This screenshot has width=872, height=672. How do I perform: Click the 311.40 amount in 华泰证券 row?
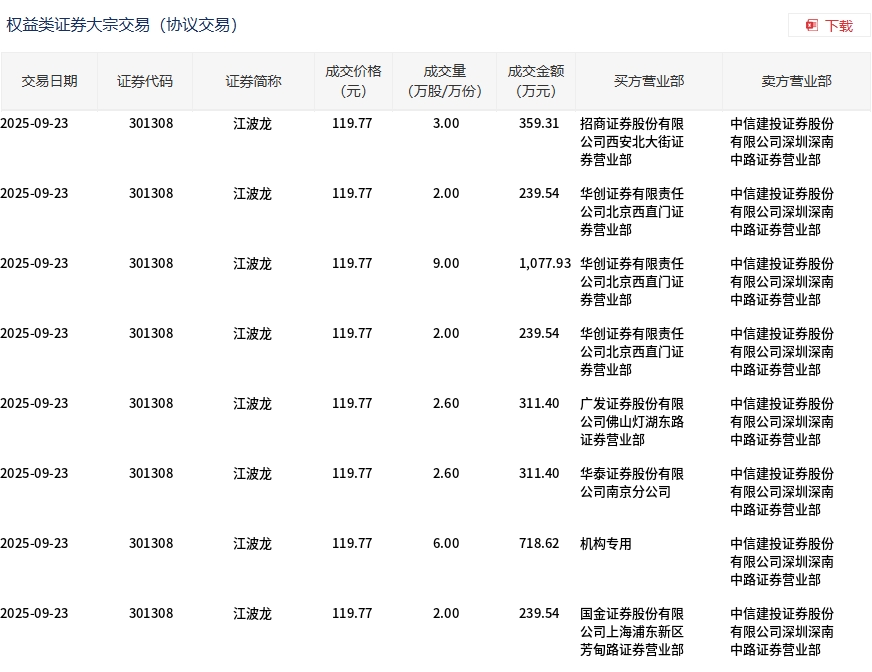pyautogui.click(x=539, y=473)
